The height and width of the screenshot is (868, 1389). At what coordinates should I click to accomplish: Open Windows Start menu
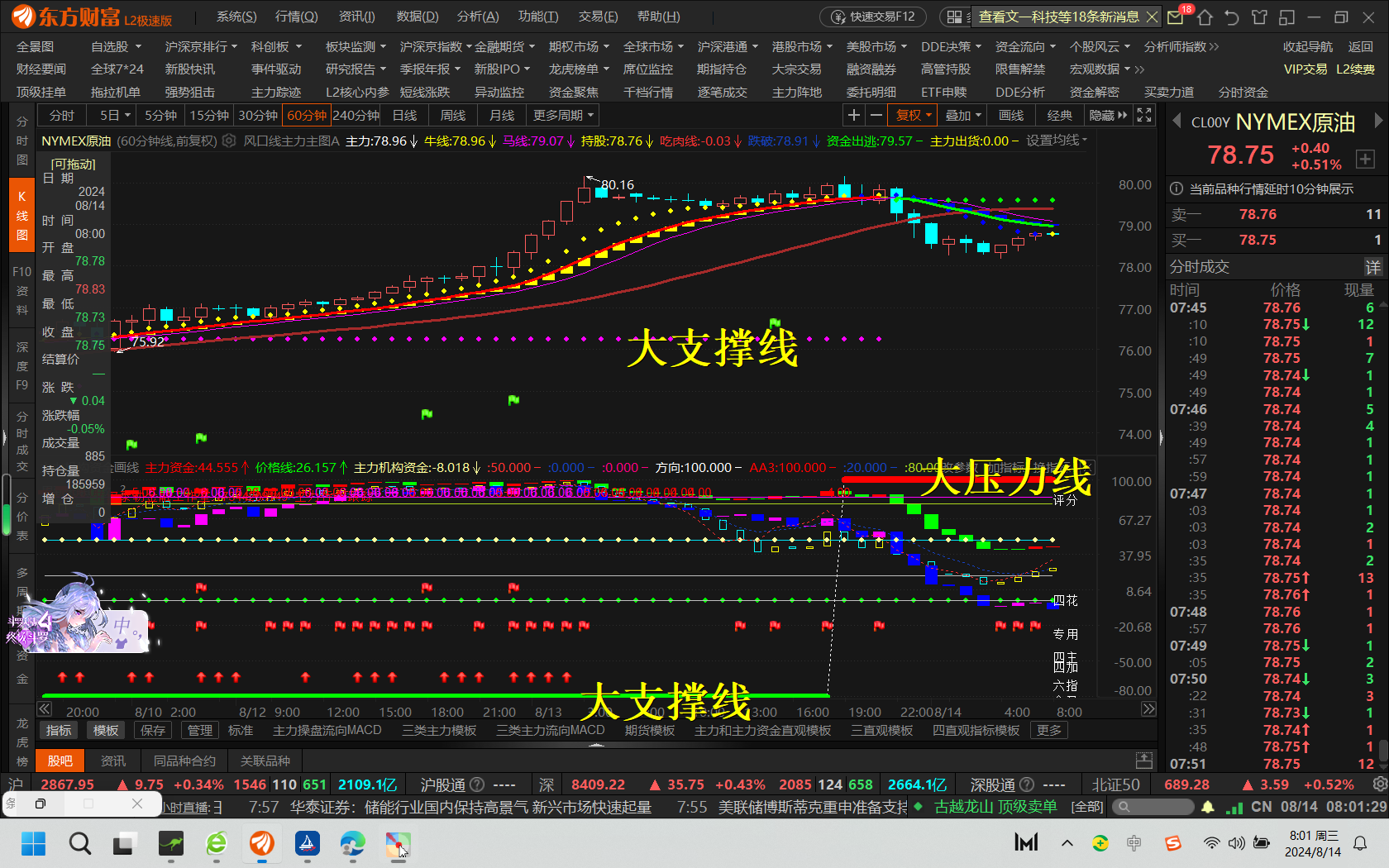[x=34, y=843]
